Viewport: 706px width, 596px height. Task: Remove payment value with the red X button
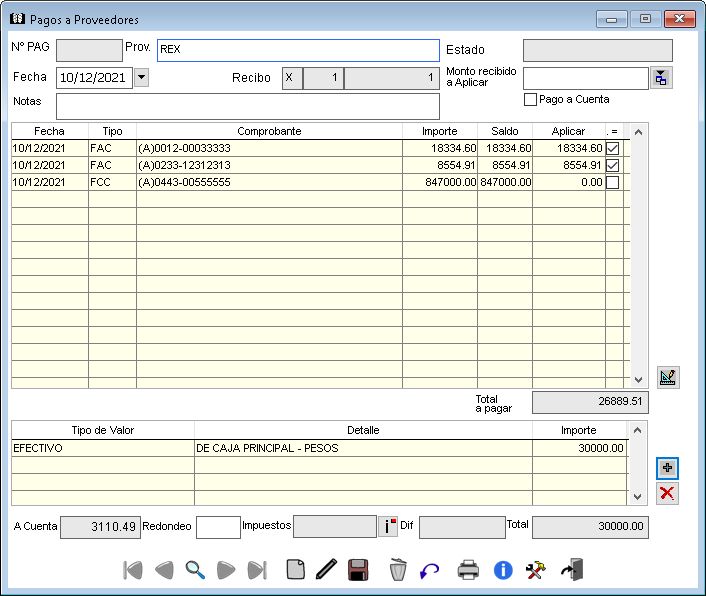[667, 493]
